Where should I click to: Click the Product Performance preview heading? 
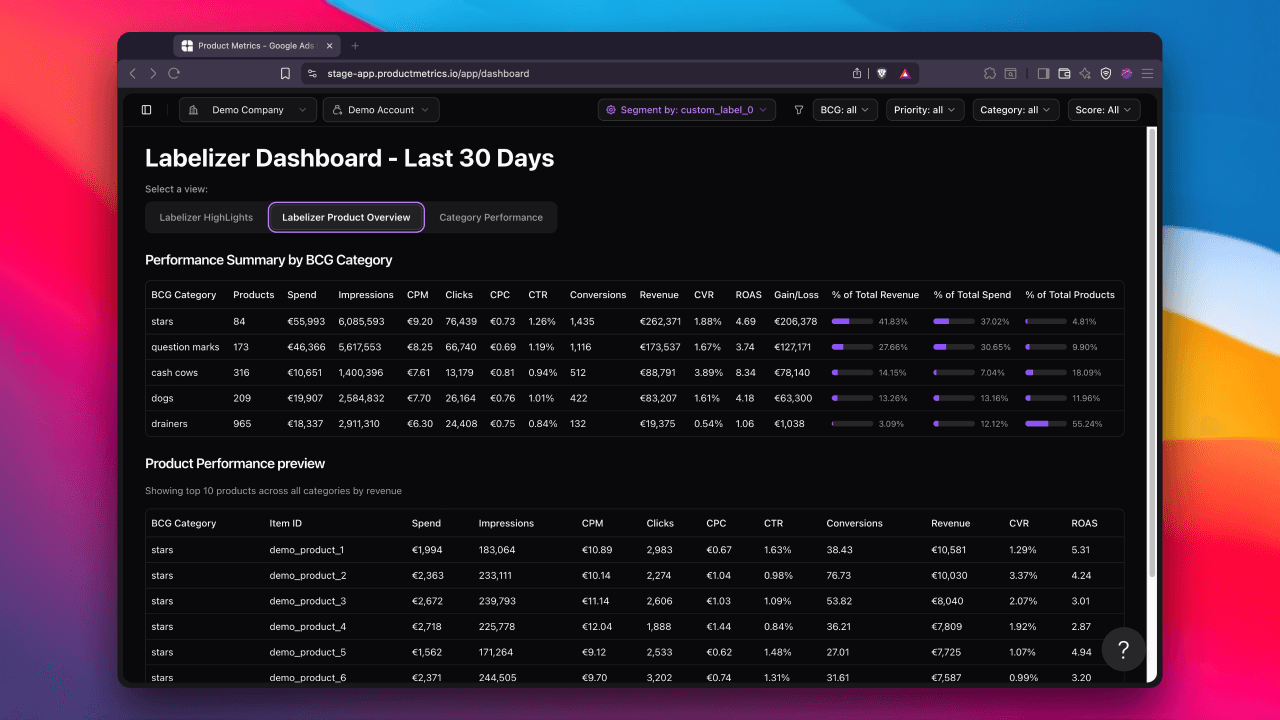(x=235, y=464)
